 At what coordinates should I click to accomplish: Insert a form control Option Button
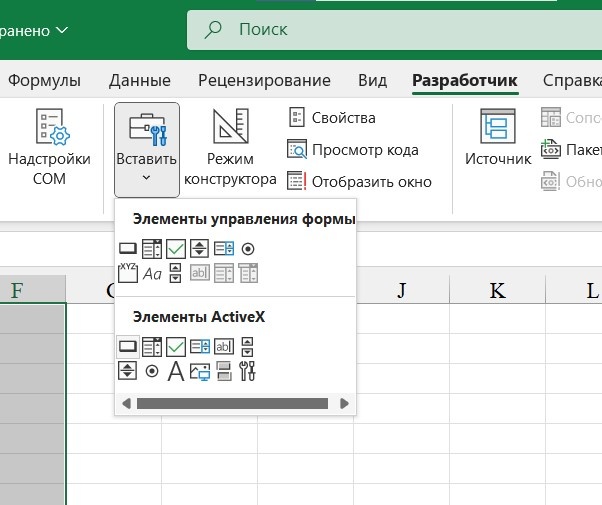[x=248, y=249]
